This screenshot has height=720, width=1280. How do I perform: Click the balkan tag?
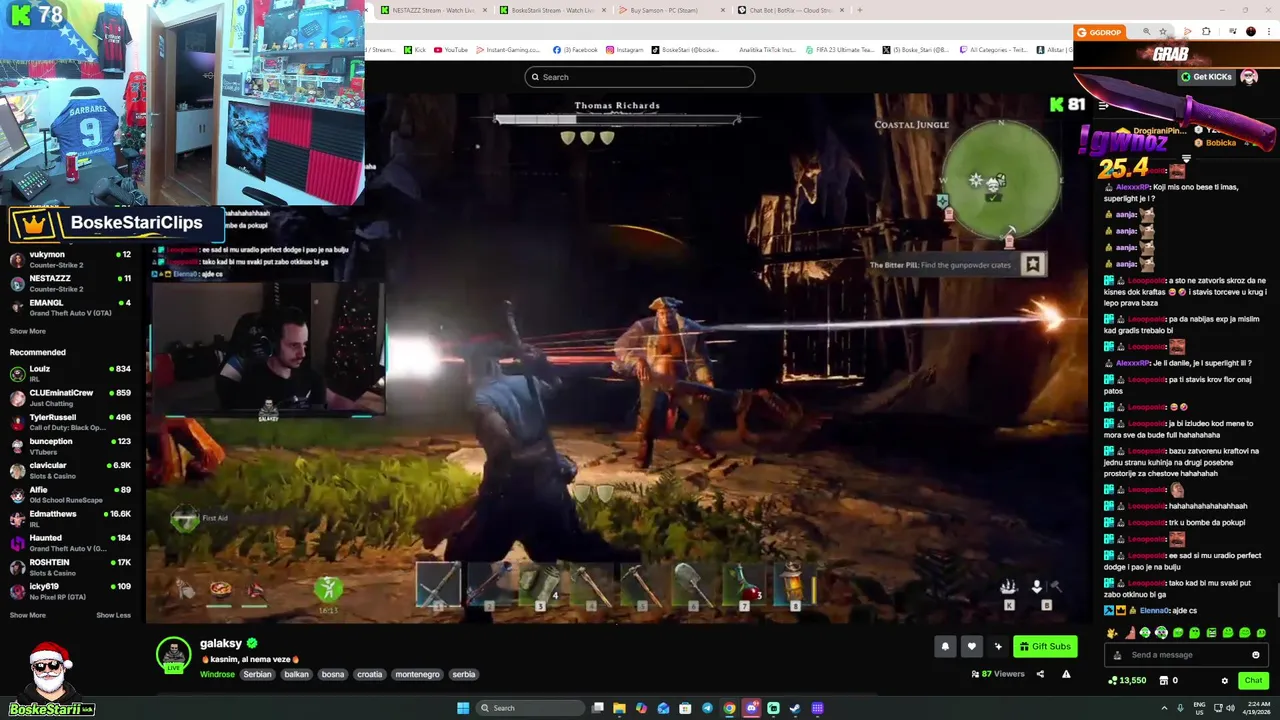[296, 674]
